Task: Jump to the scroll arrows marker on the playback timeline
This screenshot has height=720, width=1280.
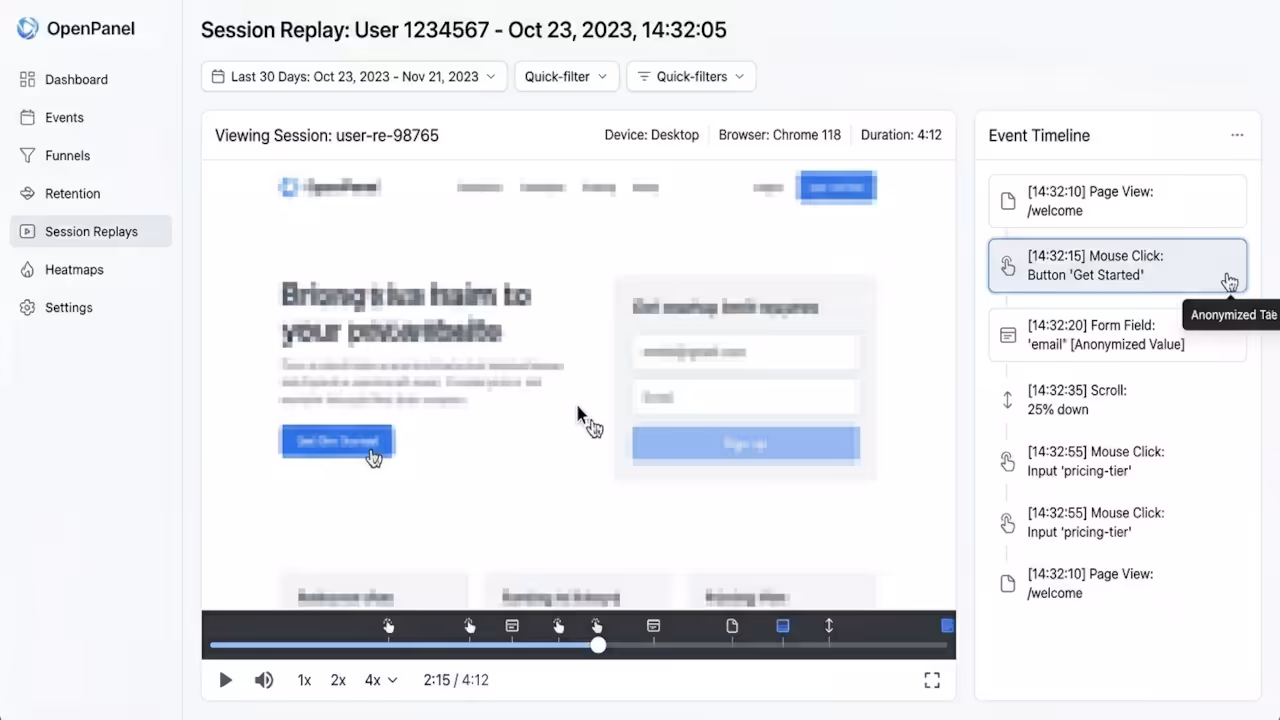Action: (x=829, y=626)
